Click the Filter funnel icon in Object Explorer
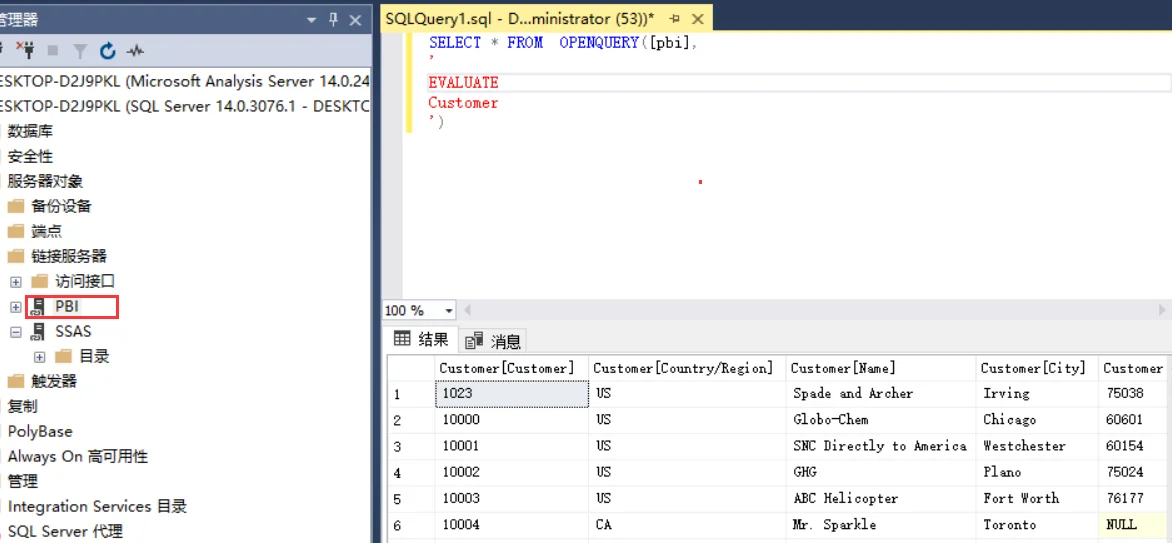Viewport: 1172px width, 543px height. [x=80, y=51]
